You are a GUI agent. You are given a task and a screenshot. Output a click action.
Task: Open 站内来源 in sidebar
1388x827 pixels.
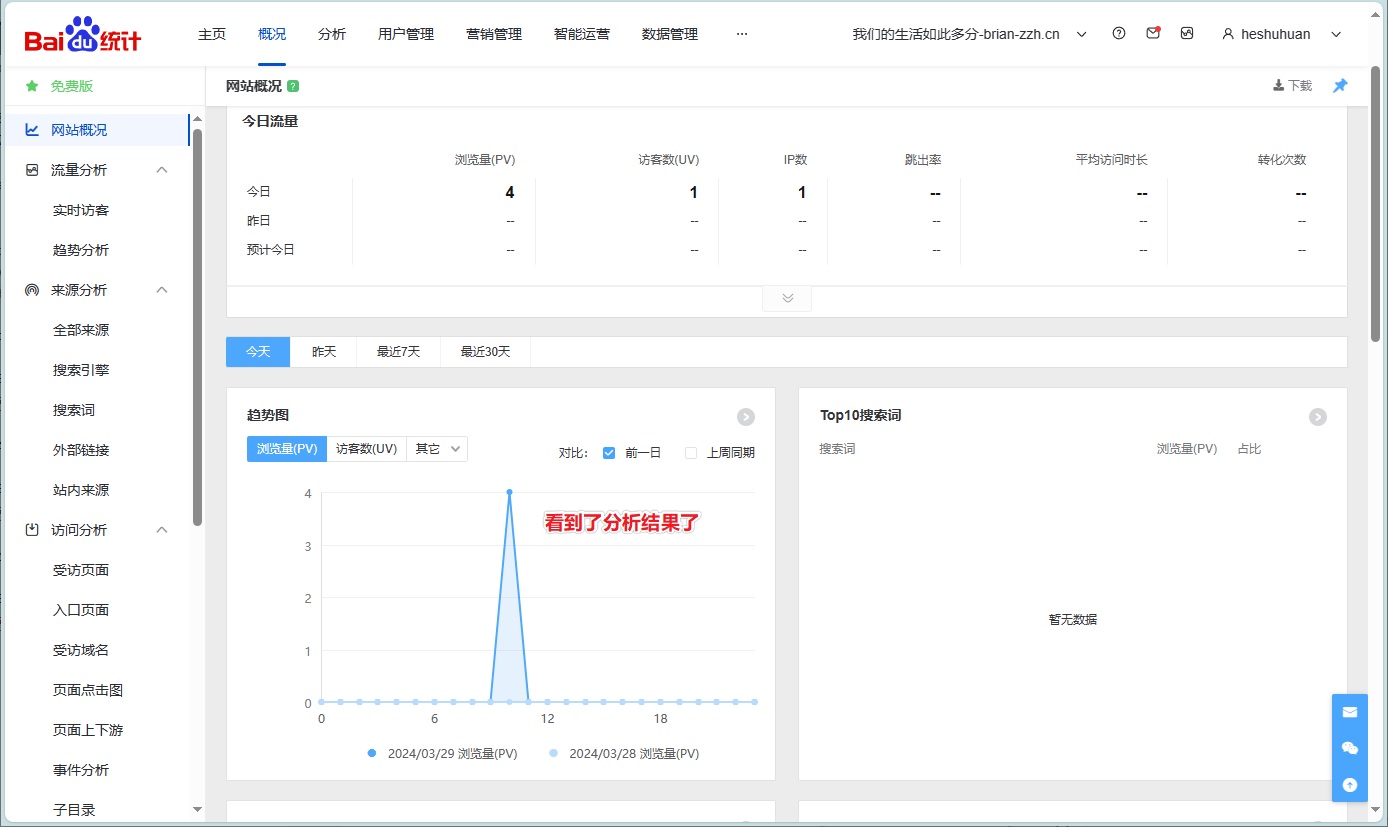click(x=81, y=490)
